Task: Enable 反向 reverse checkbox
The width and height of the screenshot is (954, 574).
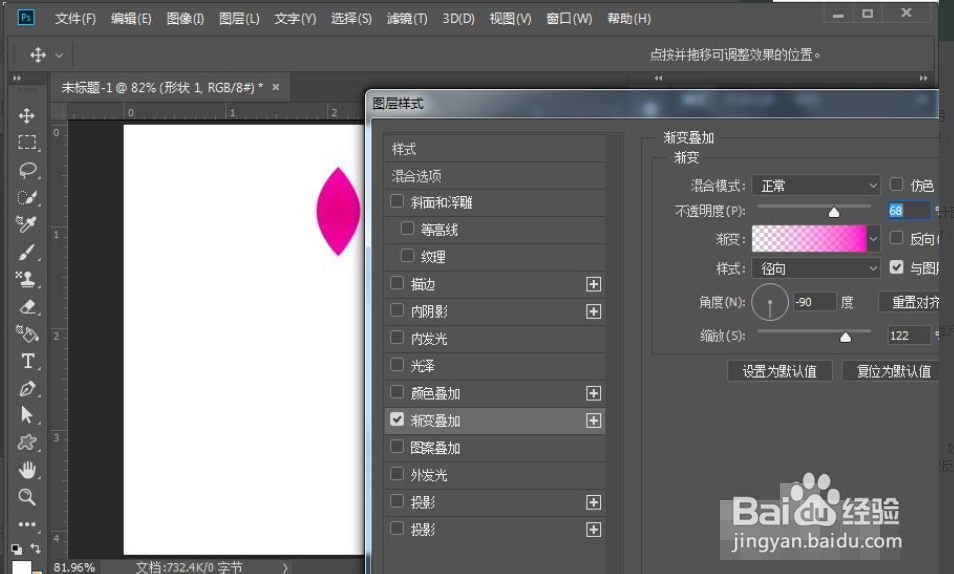Action: 896,237
